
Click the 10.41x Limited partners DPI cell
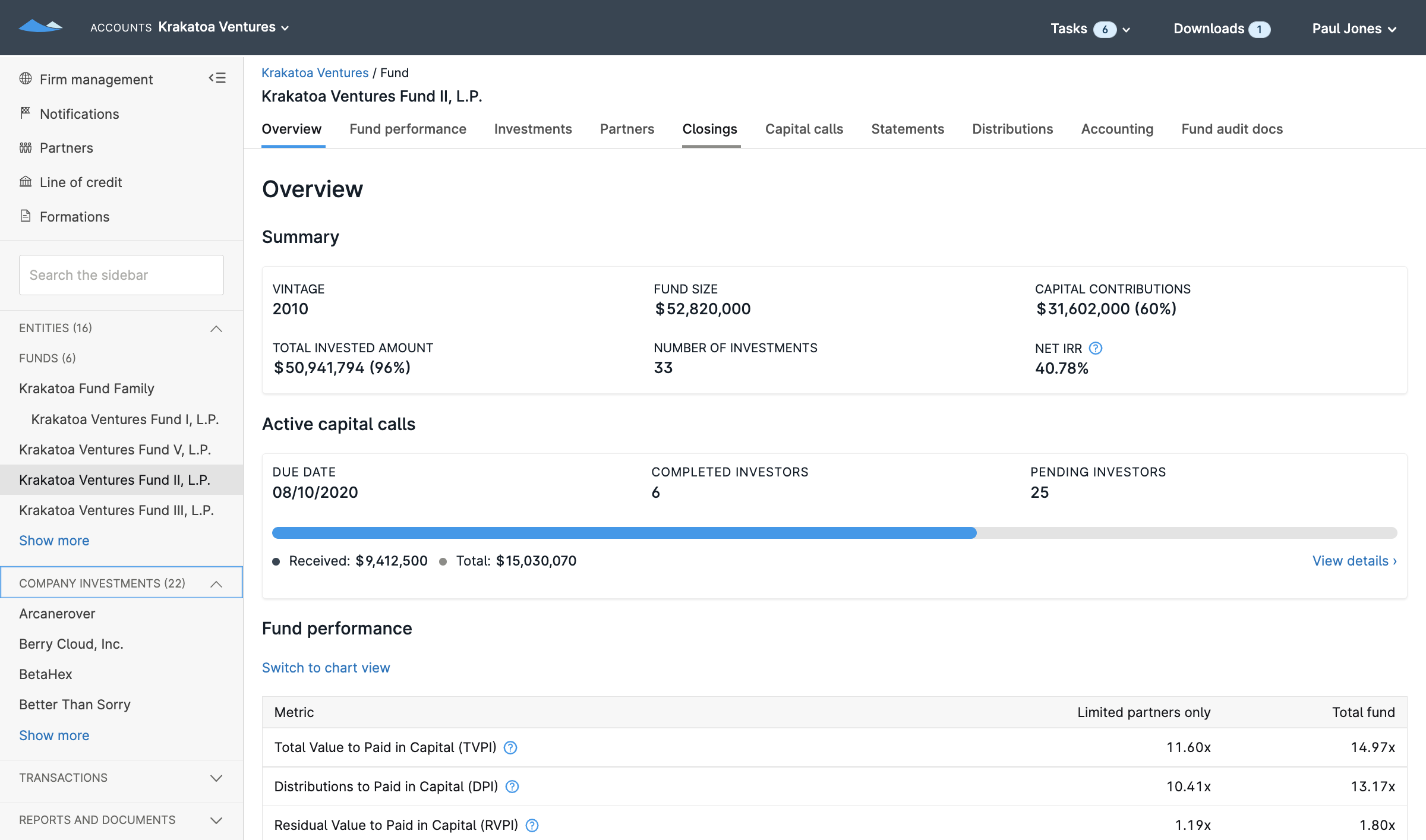point(1188,787)
